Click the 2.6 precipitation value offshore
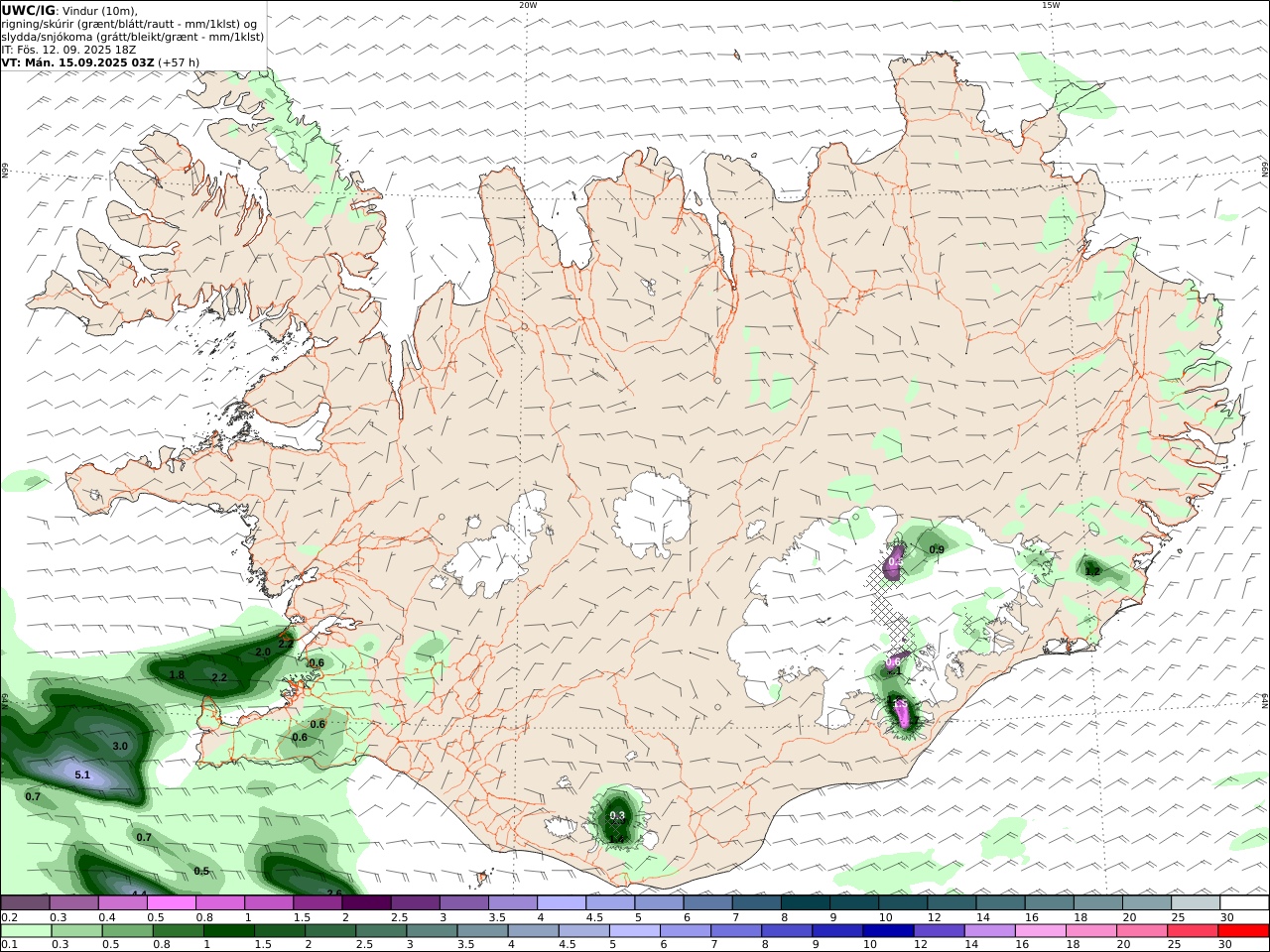The width and height of the screenshot is (1270, 952). (334, 892)
